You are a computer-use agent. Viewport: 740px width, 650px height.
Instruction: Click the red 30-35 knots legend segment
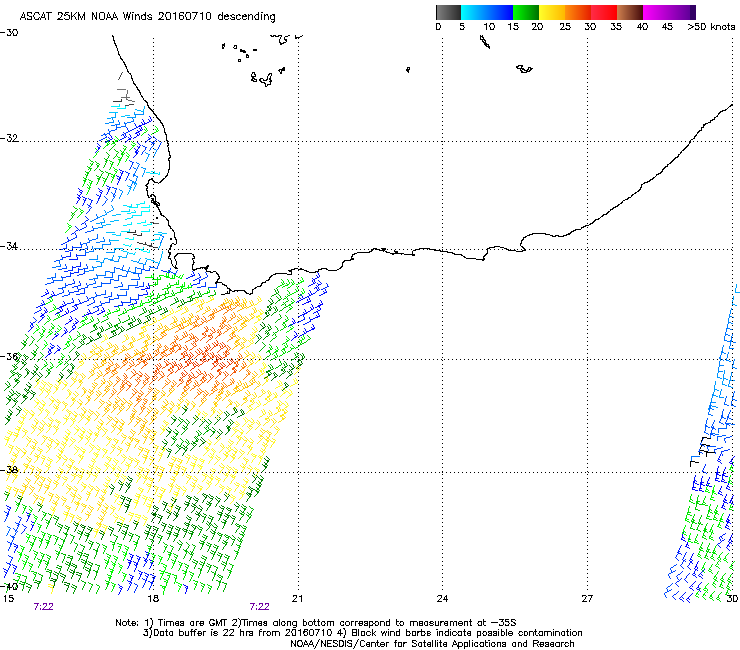pos(604,12)
